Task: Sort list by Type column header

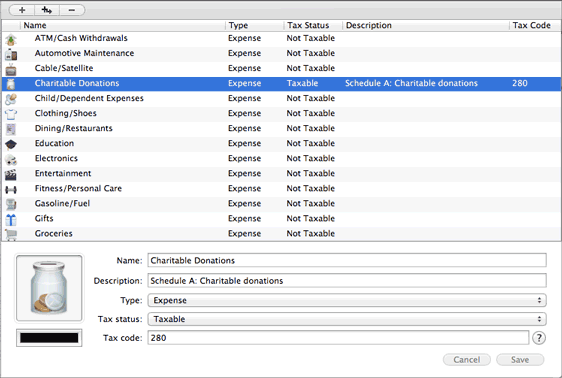Action: click(254, 25)
